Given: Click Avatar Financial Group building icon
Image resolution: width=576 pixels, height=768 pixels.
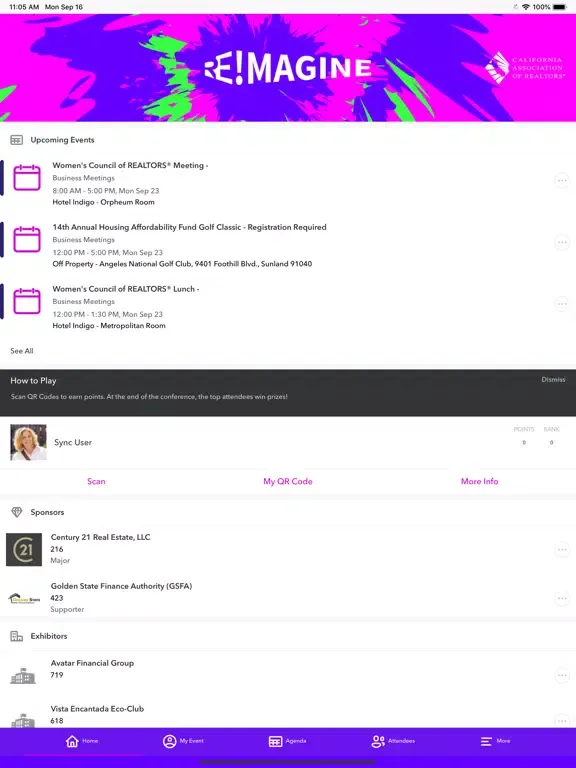Looking at the screenshot, I should point(23,676).
